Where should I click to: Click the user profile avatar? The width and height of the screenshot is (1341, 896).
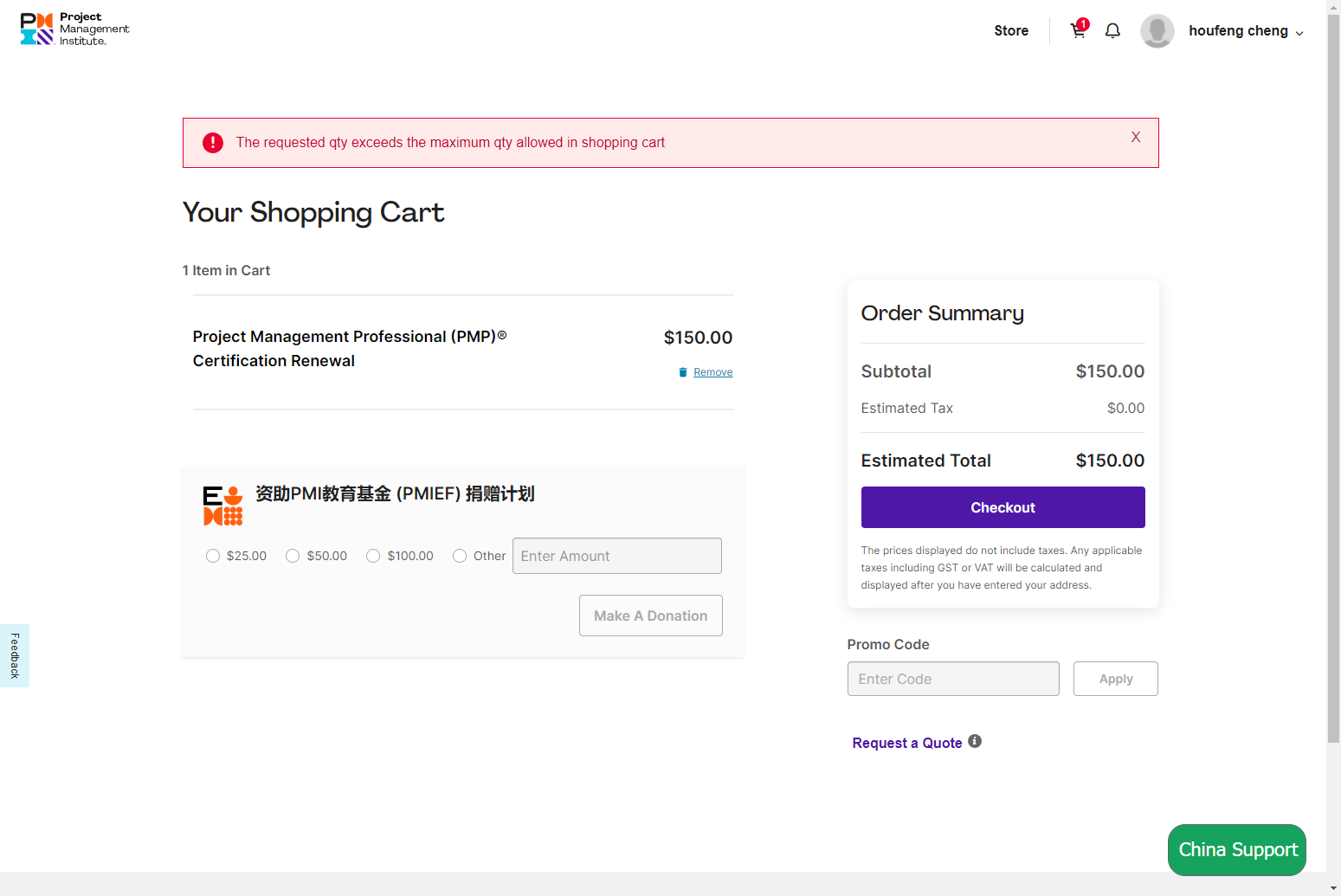tap(1157, 31)
